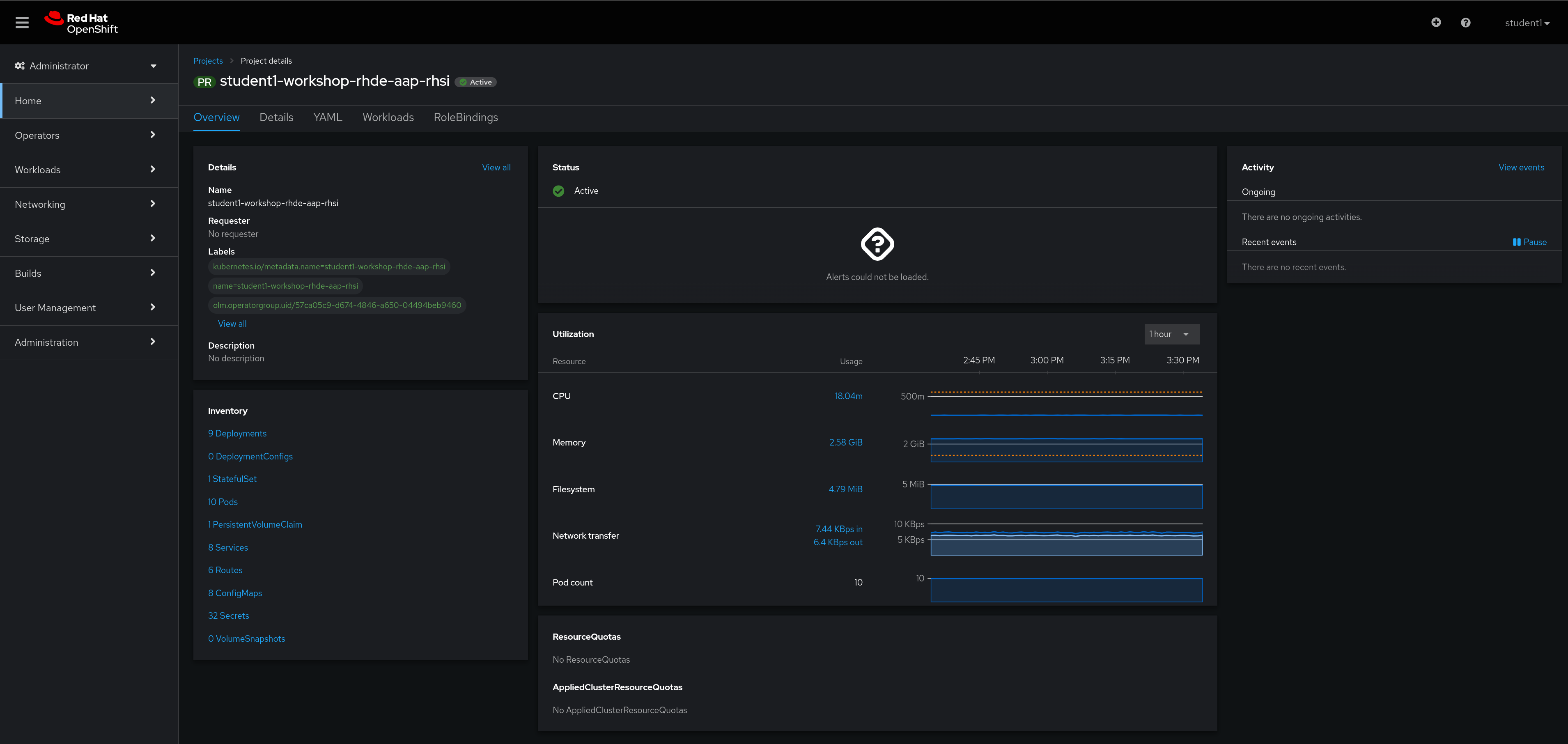The width and height of the screenshot is (1568, 744).
Task: Open 9 Deployments inventory link
Action: 237,434
